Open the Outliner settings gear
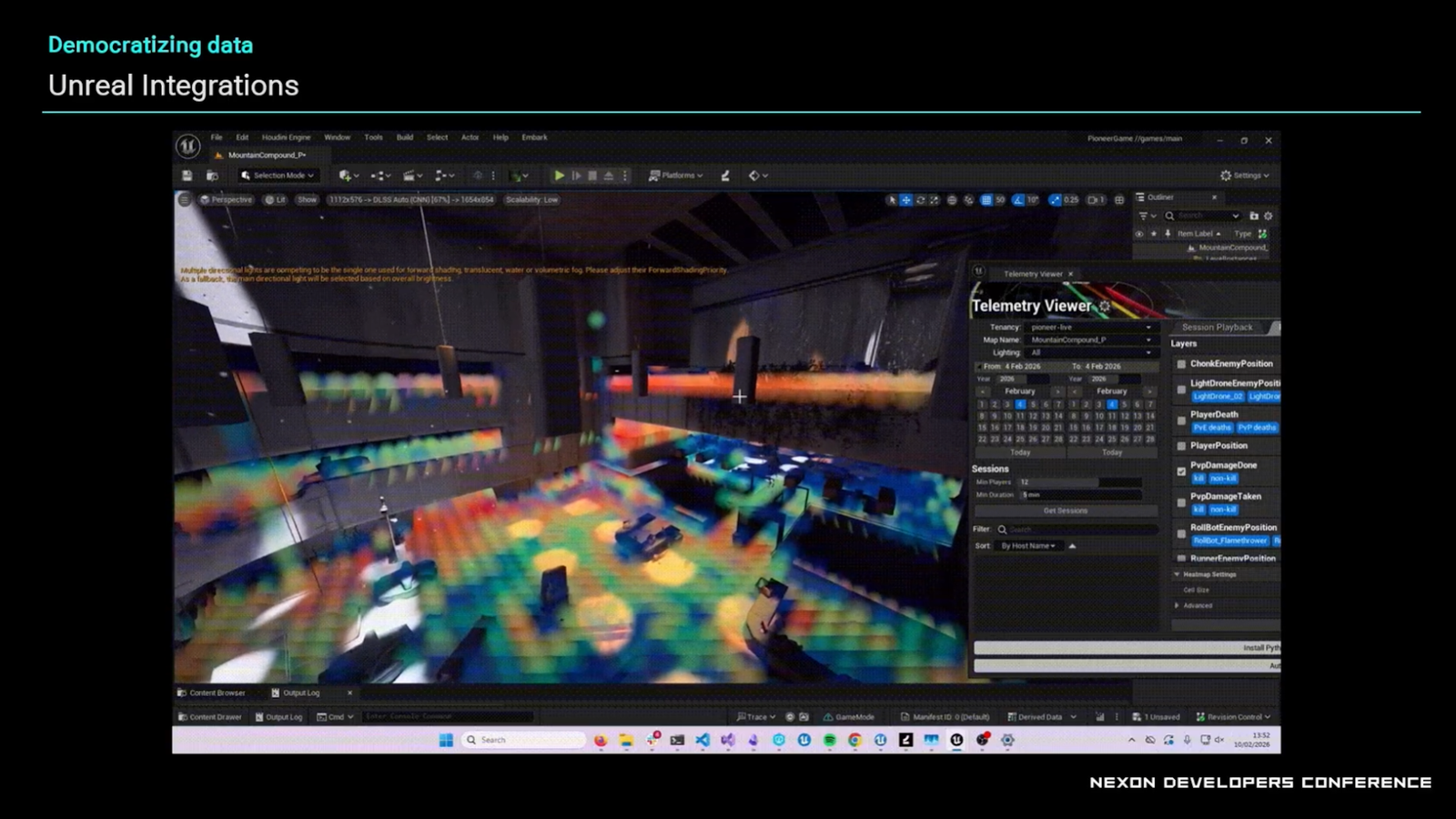Viewport: 1456px width, 819px height. [1269, 216]
